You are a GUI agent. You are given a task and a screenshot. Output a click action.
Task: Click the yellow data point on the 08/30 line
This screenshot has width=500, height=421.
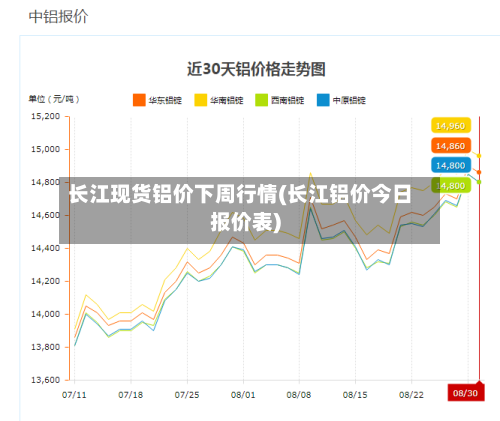pyautogui.click(x=479, y=156)
